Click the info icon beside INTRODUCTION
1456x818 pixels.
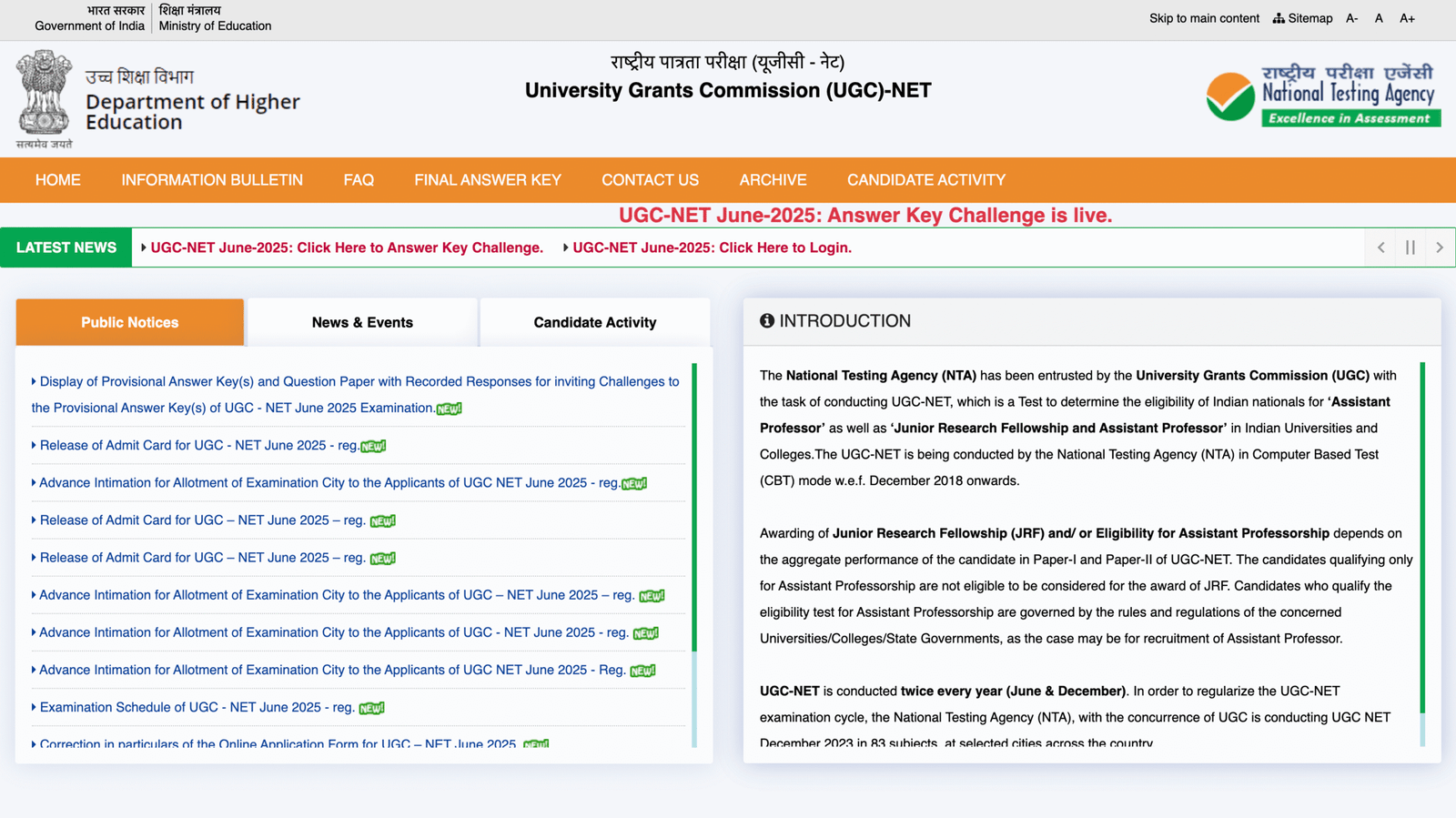pos(767,321)
